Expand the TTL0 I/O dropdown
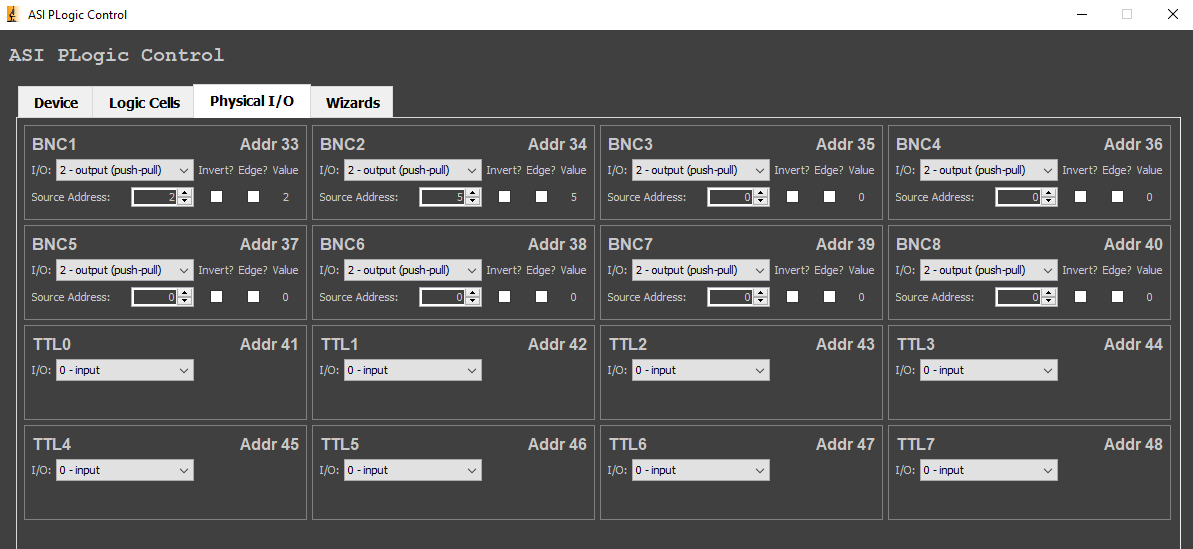The image size is (1193, 549). pyautogui.click(x=124, y=370)
